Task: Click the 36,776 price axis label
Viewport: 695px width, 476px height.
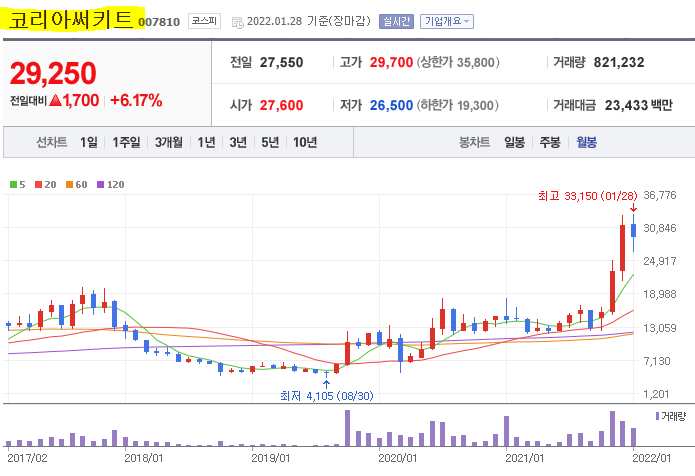Action: click(x=660, y=195)
